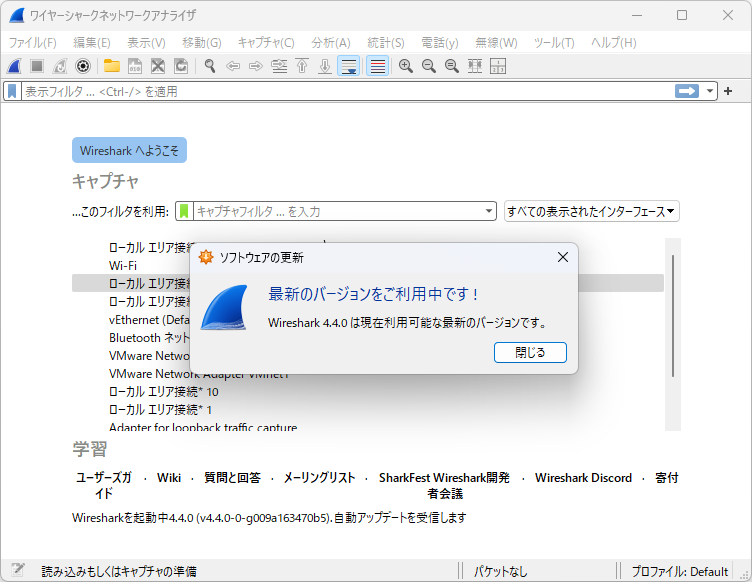Click パケットなし status bar text
The height and width of the screenshot is (582, 752).
click(500, 571)
